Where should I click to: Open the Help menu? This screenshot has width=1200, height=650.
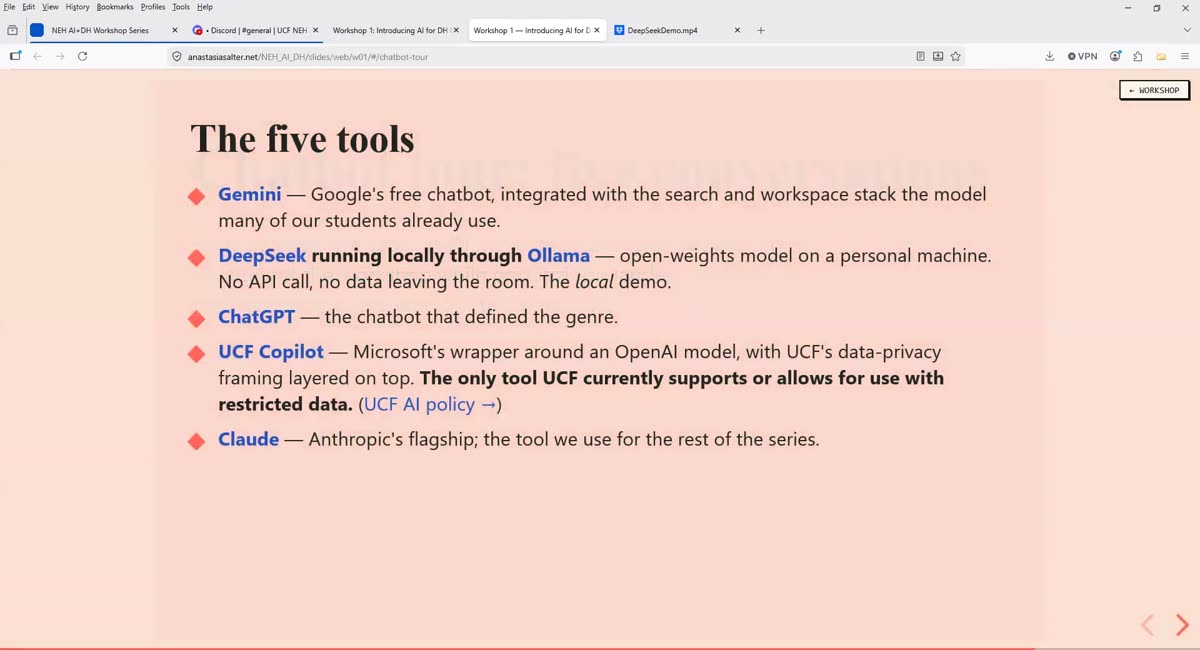(205, 7)
